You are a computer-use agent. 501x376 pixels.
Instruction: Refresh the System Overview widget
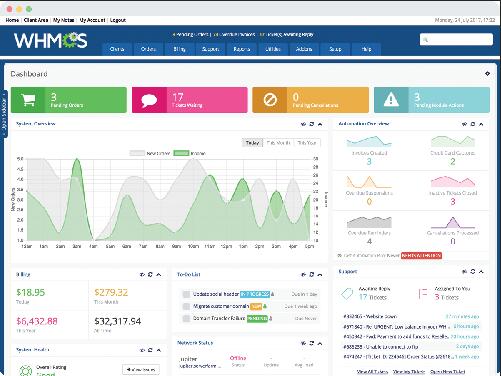point(312,124)
